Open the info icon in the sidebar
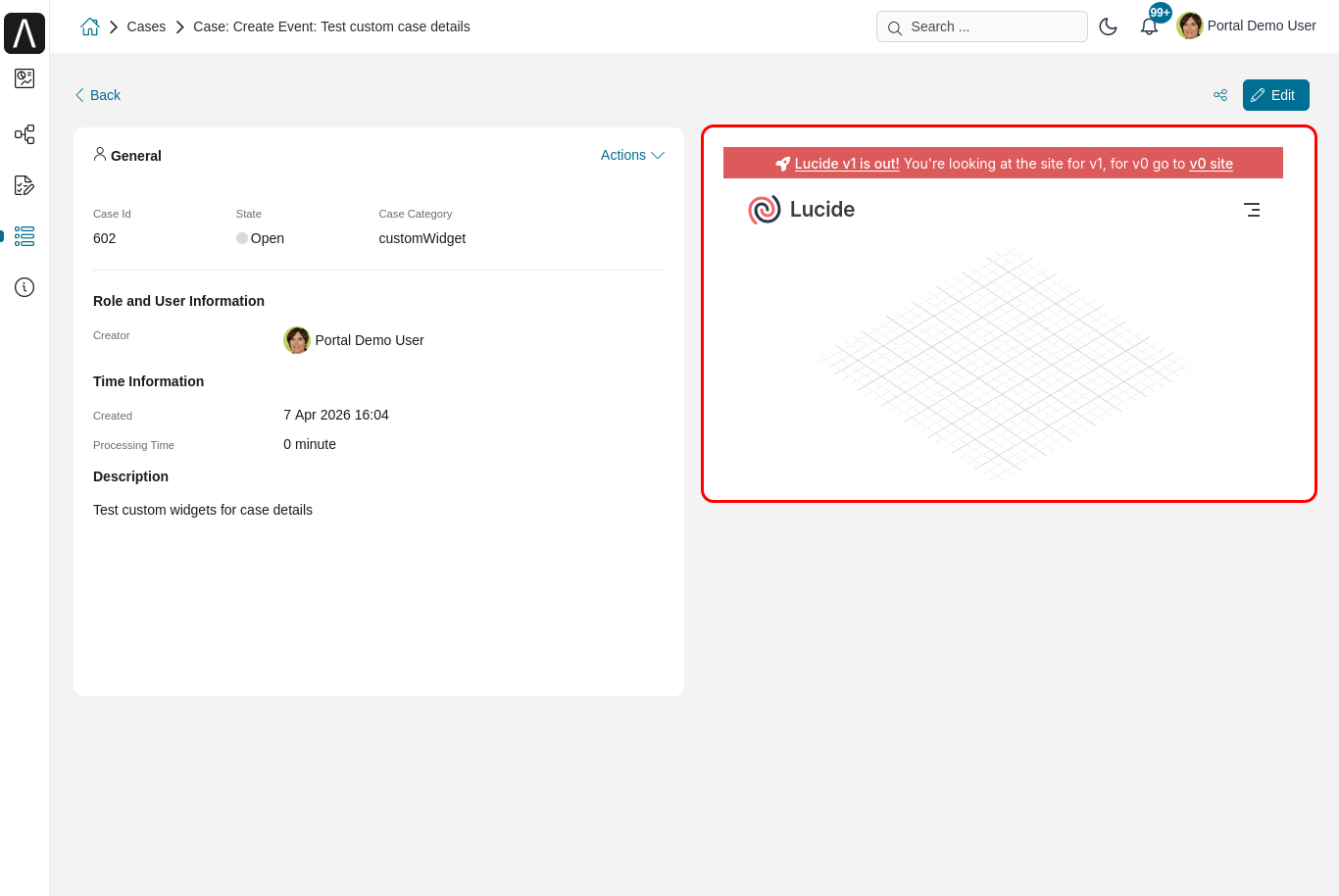Screen dimensions: 1339x896 pos(25,287)
